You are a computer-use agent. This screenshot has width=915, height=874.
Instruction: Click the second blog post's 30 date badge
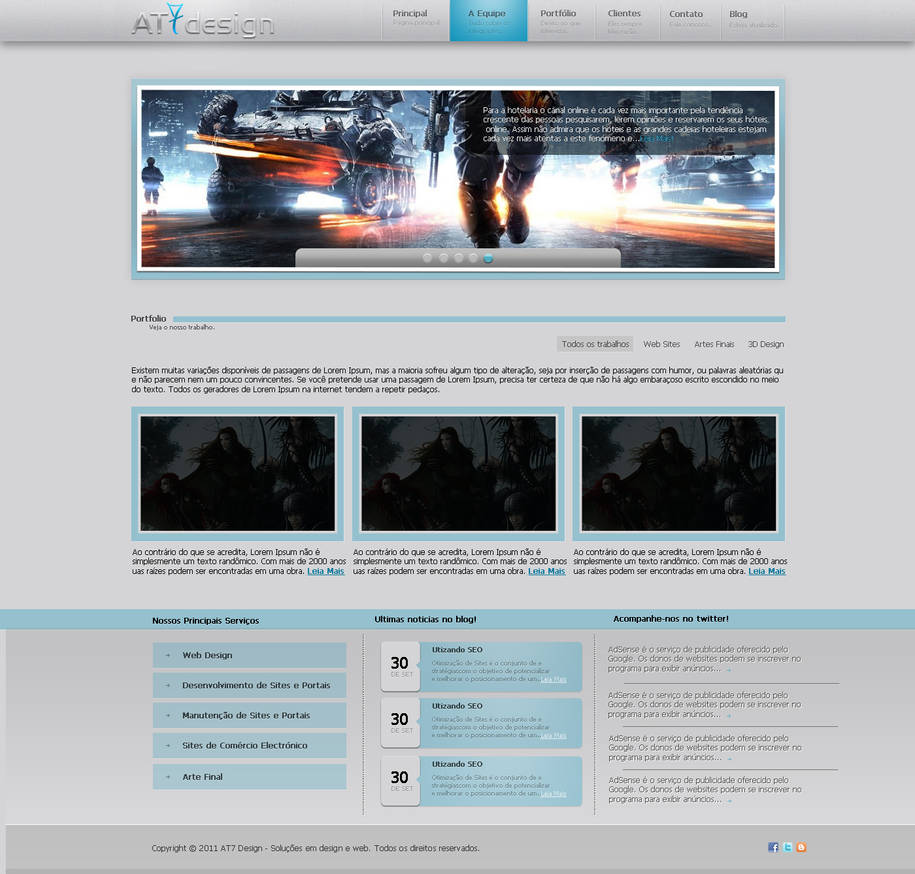coord(400,722)
